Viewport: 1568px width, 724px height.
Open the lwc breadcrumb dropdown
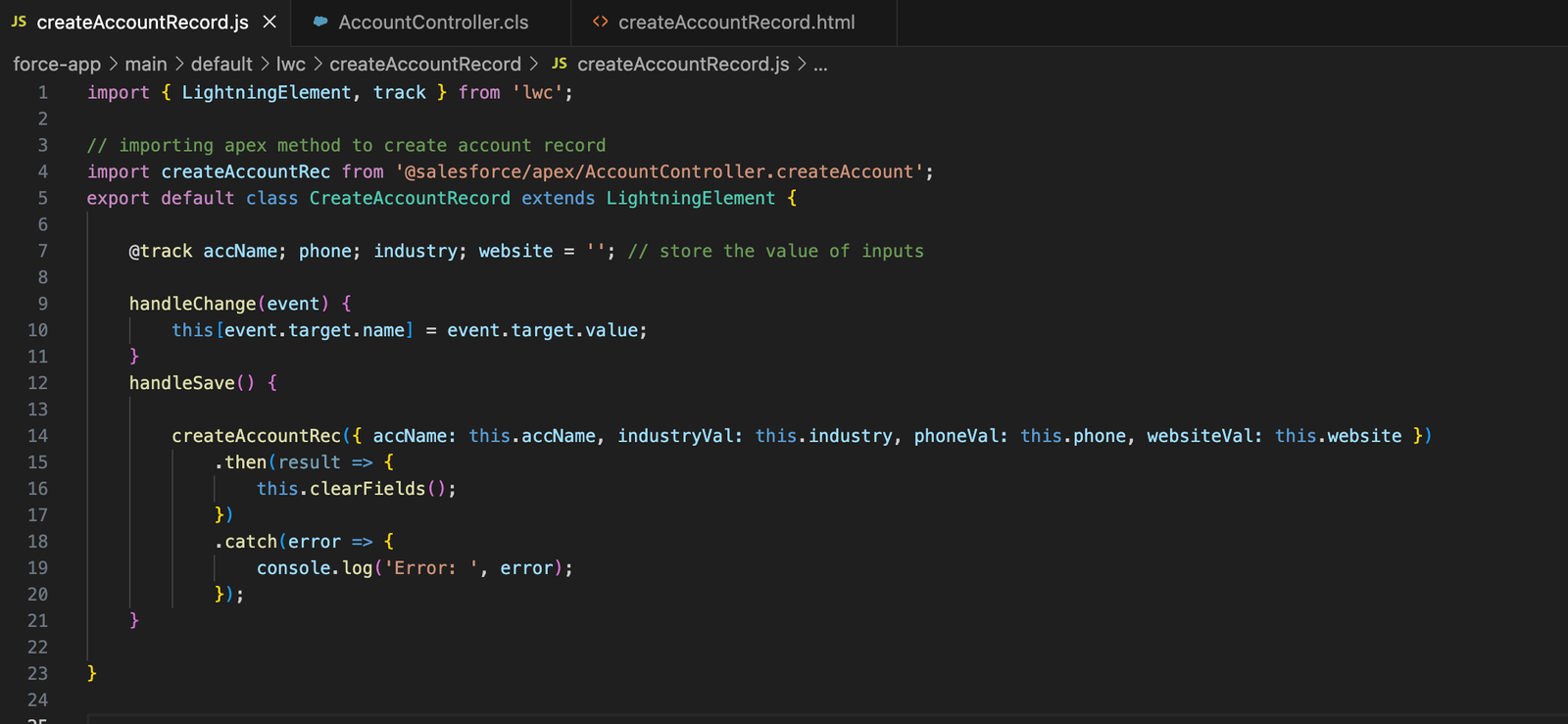291,64
